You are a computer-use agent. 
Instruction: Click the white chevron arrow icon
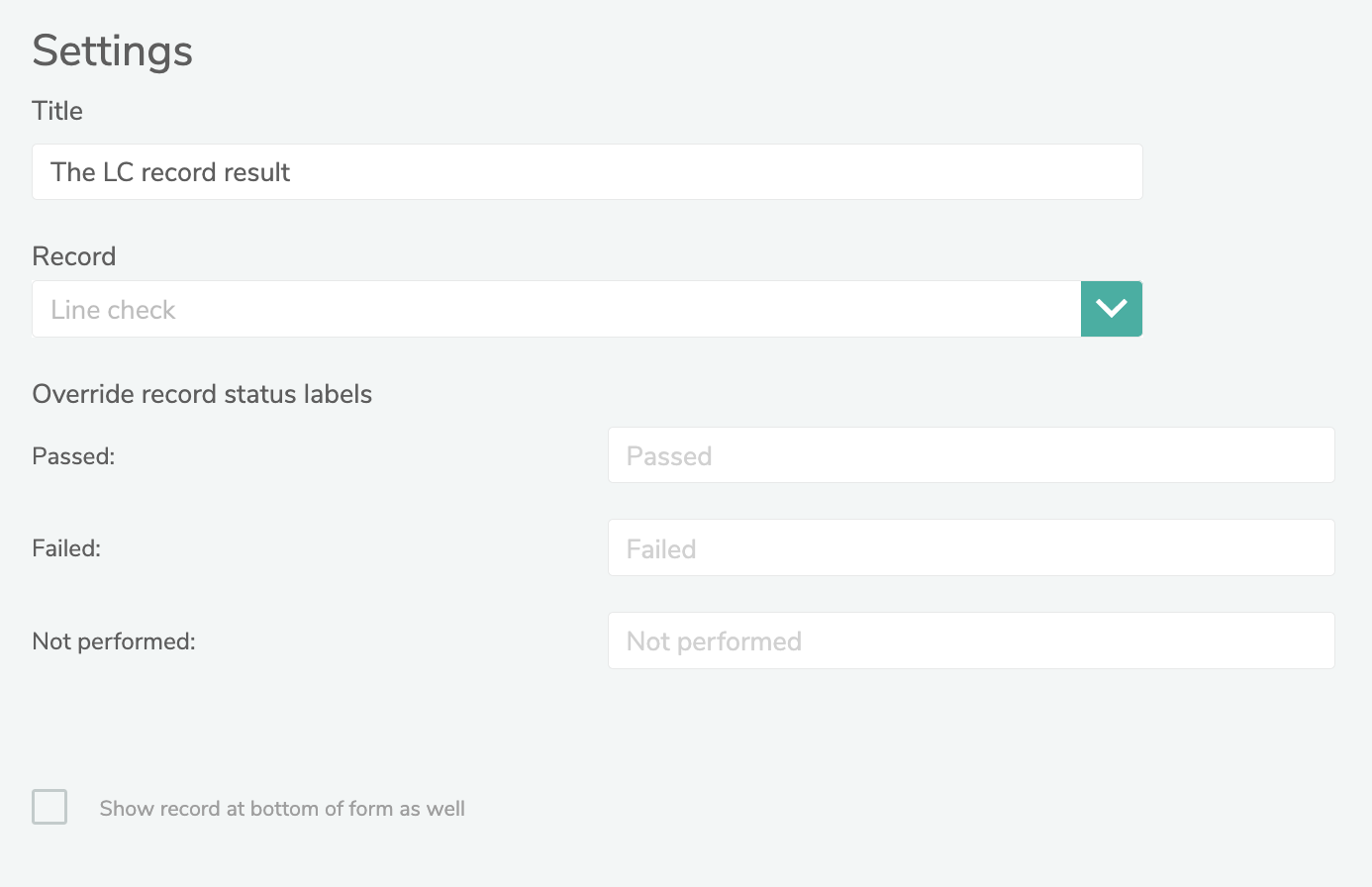[1111, 309]
